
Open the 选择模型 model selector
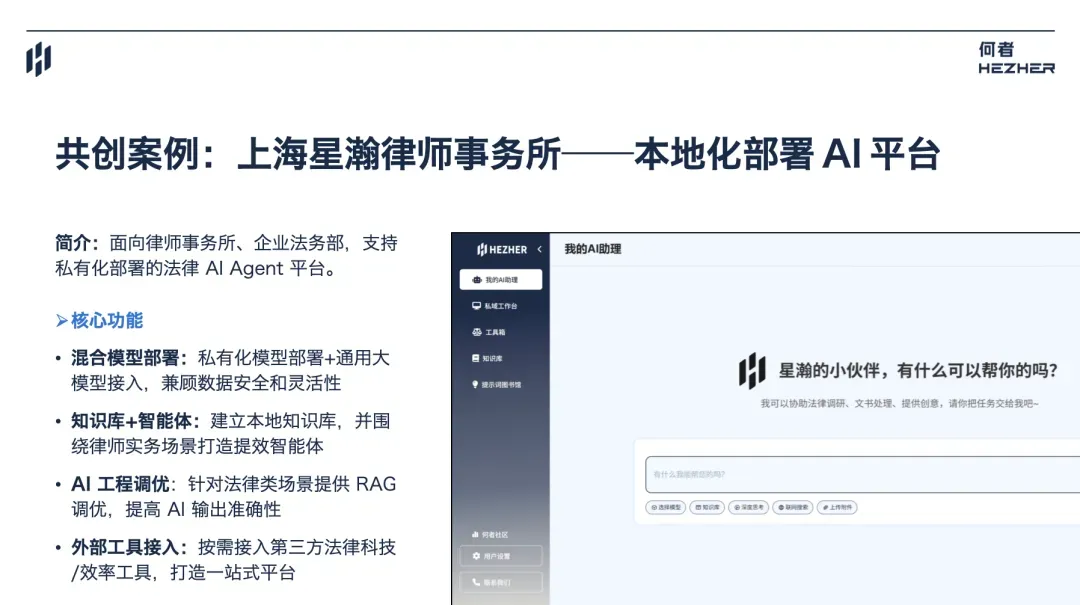coord(665,507)
